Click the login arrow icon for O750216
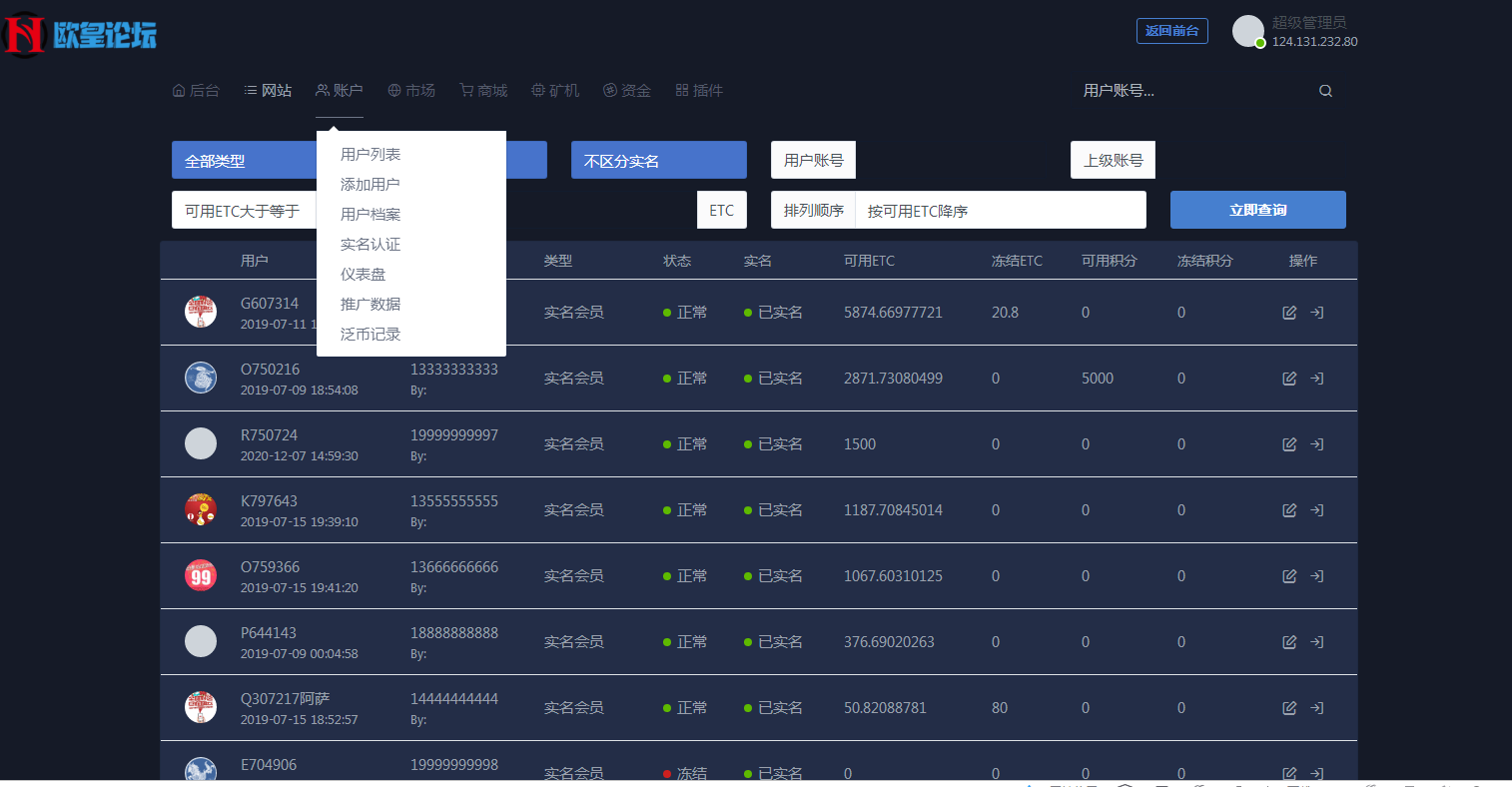Screen dimensions: 1512x787 pos(1316,379)
